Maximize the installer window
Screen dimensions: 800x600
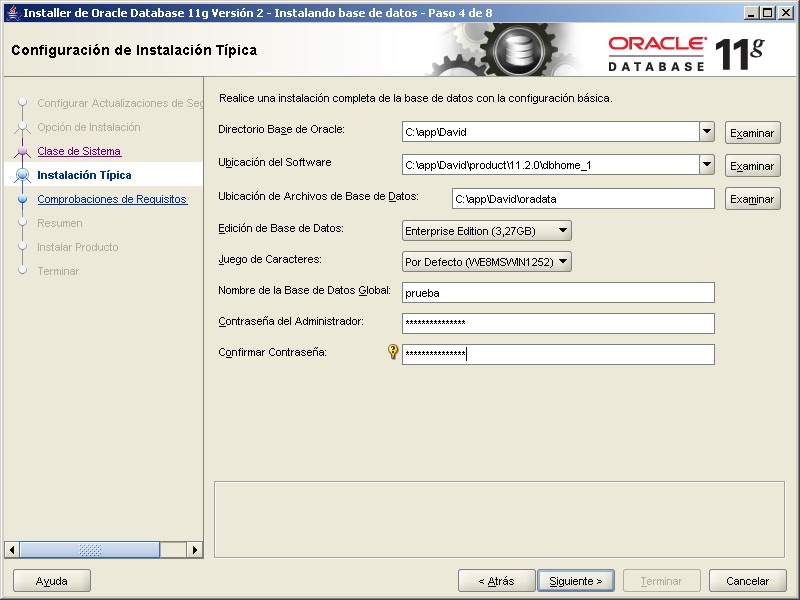[x=767, y=13]
